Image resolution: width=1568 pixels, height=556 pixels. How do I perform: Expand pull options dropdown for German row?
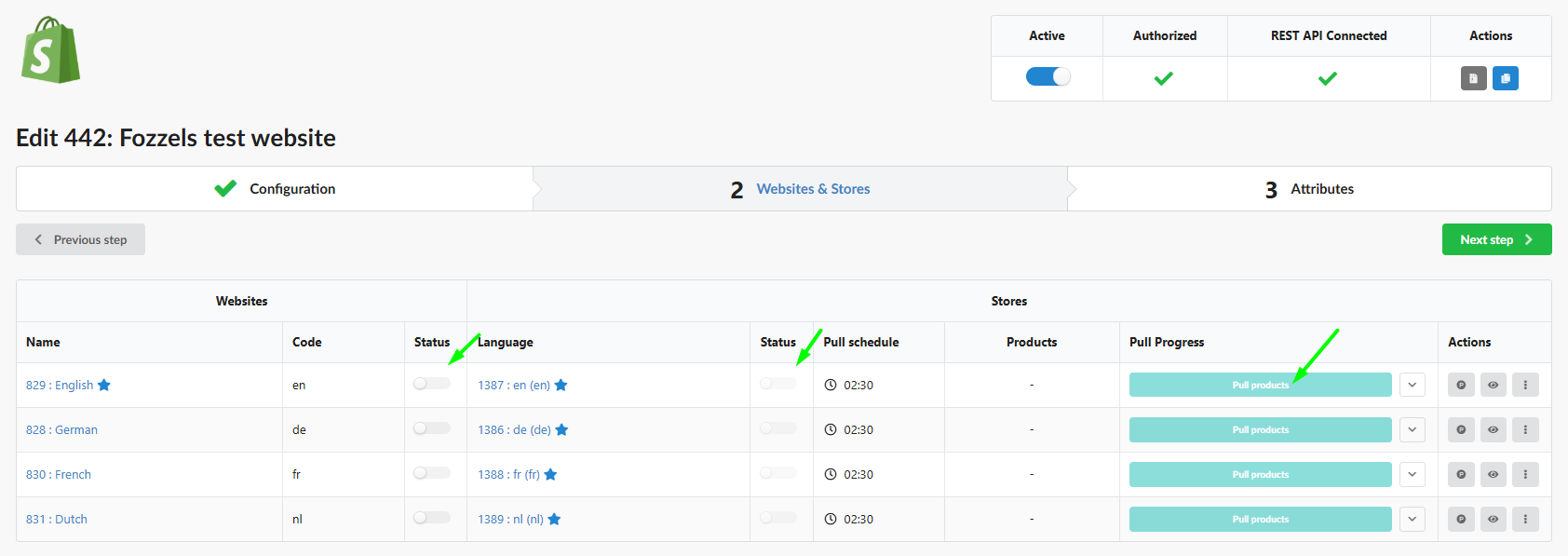(x=1412, y=429)
